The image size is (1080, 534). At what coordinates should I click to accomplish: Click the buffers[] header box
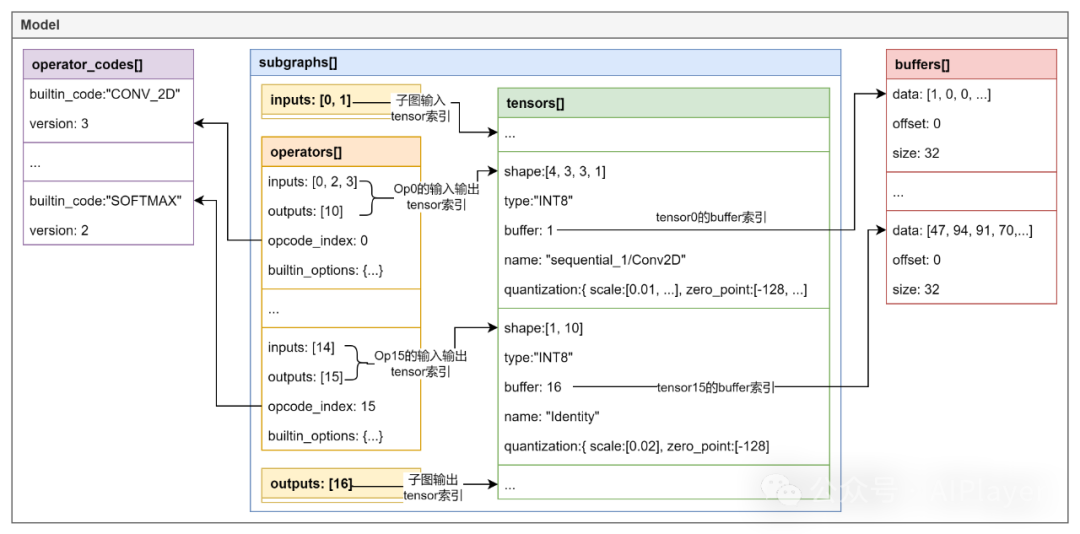click(x=970, y=65)
